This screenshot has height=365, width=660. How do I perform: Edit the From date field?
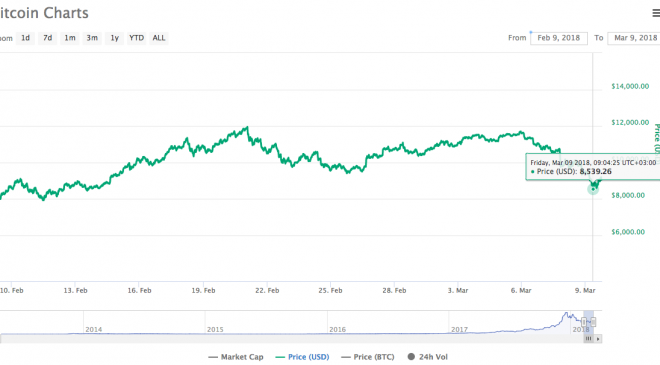tap(559, 38)
